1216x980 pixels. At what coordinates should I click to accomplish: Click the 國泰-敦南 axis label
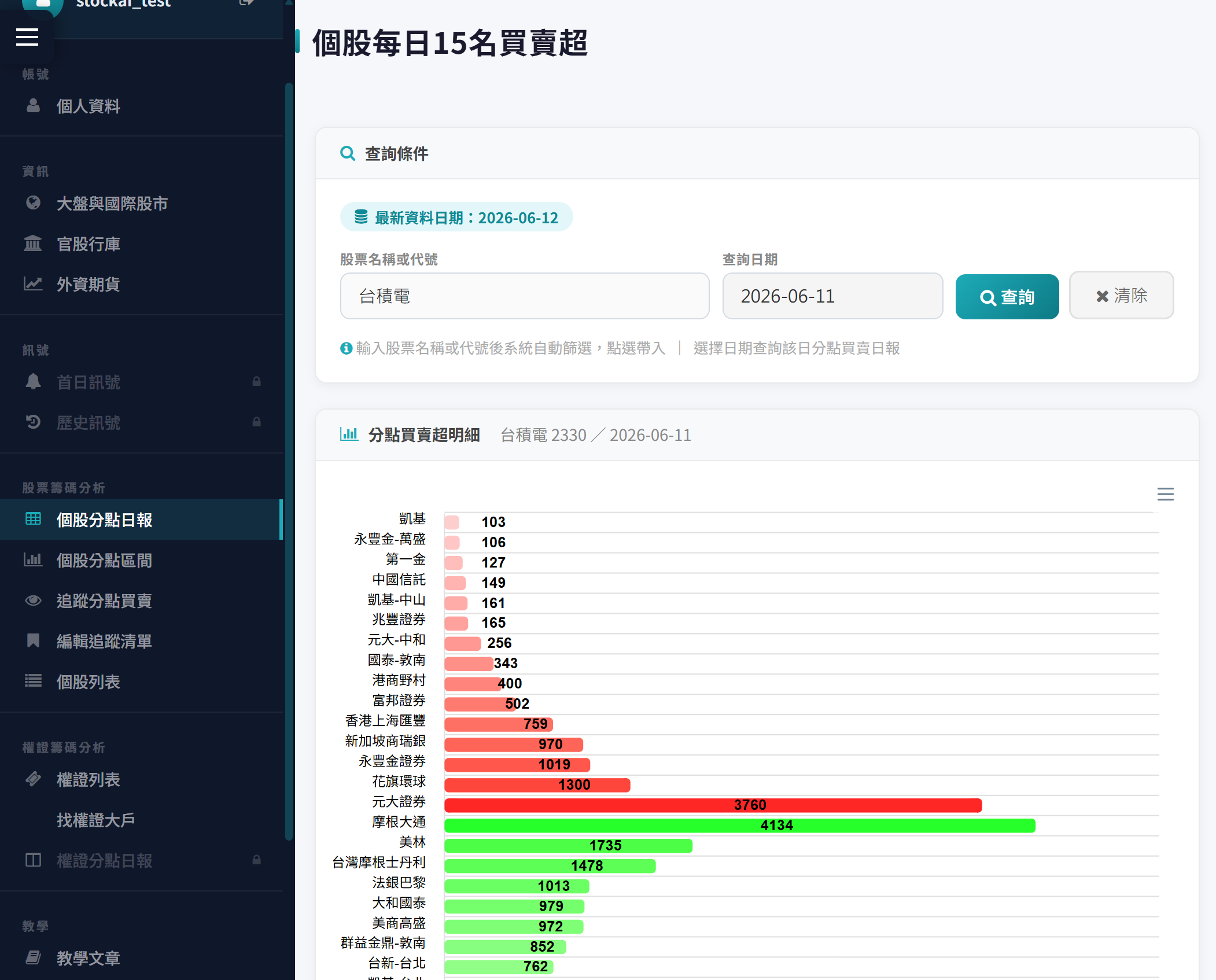[396, 660]
